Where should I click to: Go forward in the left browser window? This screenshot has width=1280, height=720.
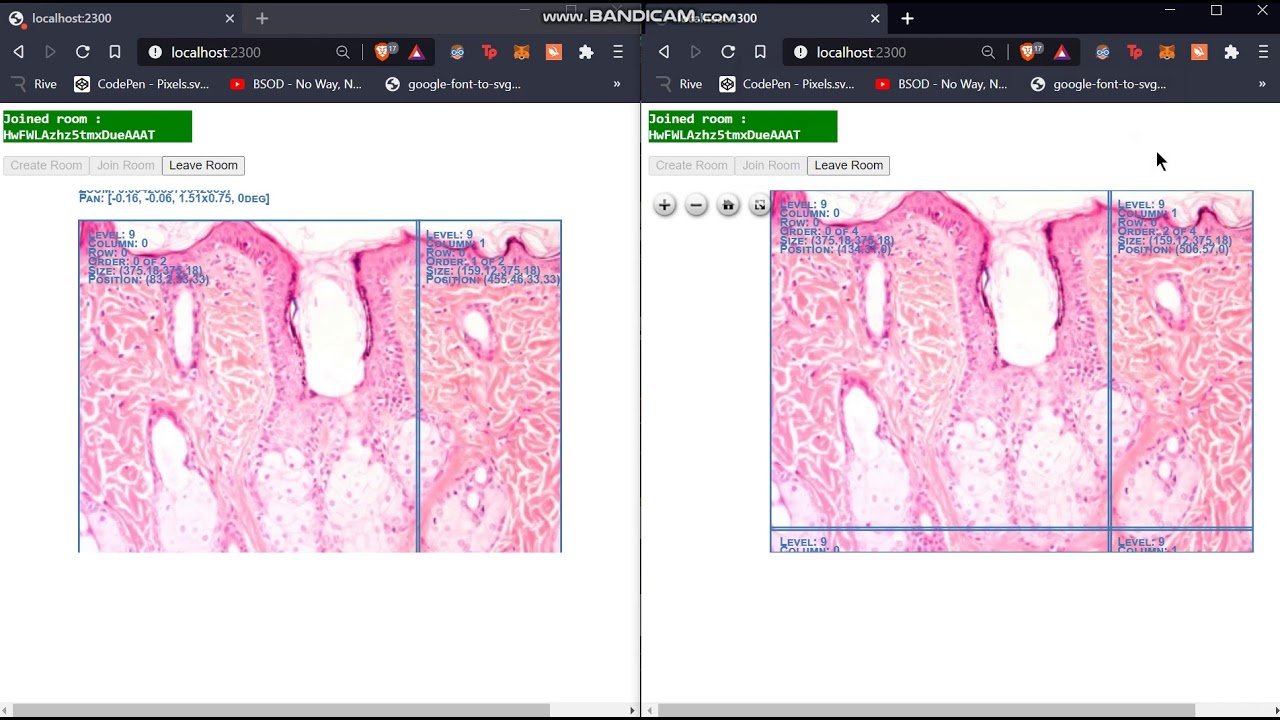[50, 52]
